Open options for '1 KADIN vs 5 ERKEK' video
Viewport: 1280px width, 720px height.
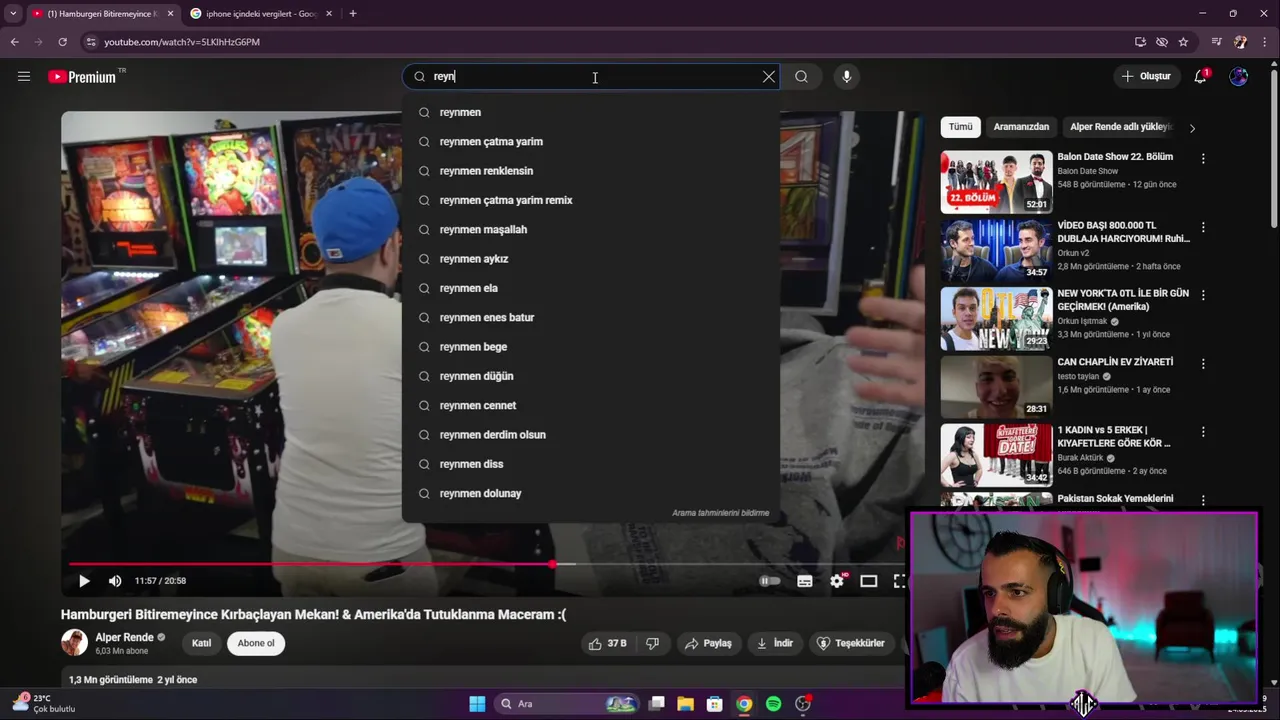click(1203, 432)
